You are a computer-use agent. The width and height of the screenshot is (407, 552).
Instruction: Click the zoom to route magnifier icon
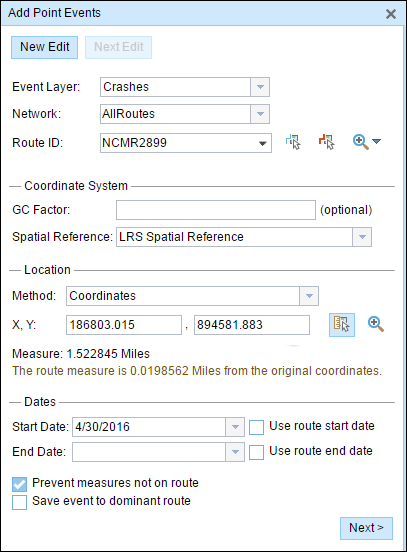point(361,142)
